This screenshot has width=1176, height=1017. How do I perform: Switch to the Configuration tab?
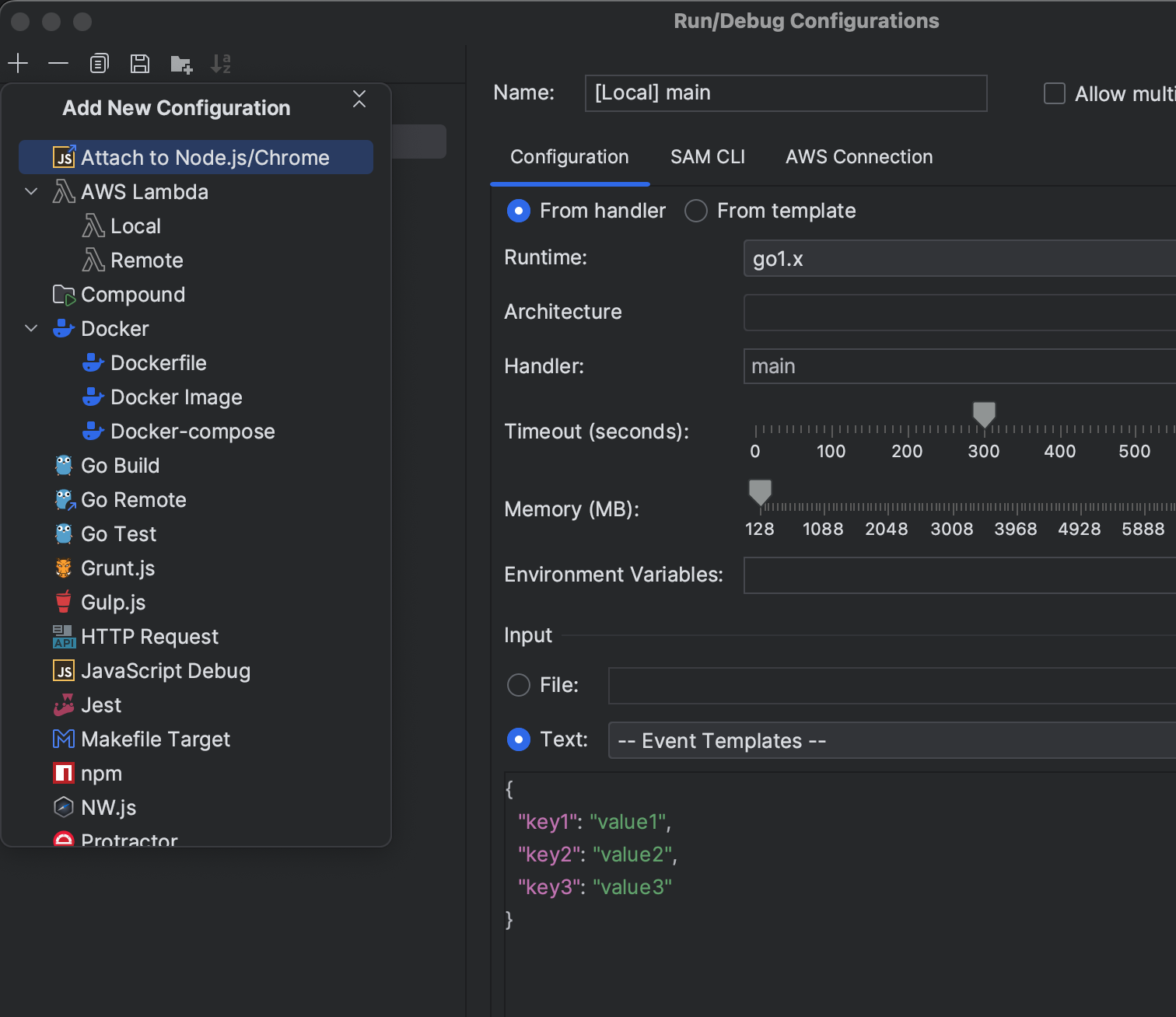pyautogui.click(x=569, y=157)
